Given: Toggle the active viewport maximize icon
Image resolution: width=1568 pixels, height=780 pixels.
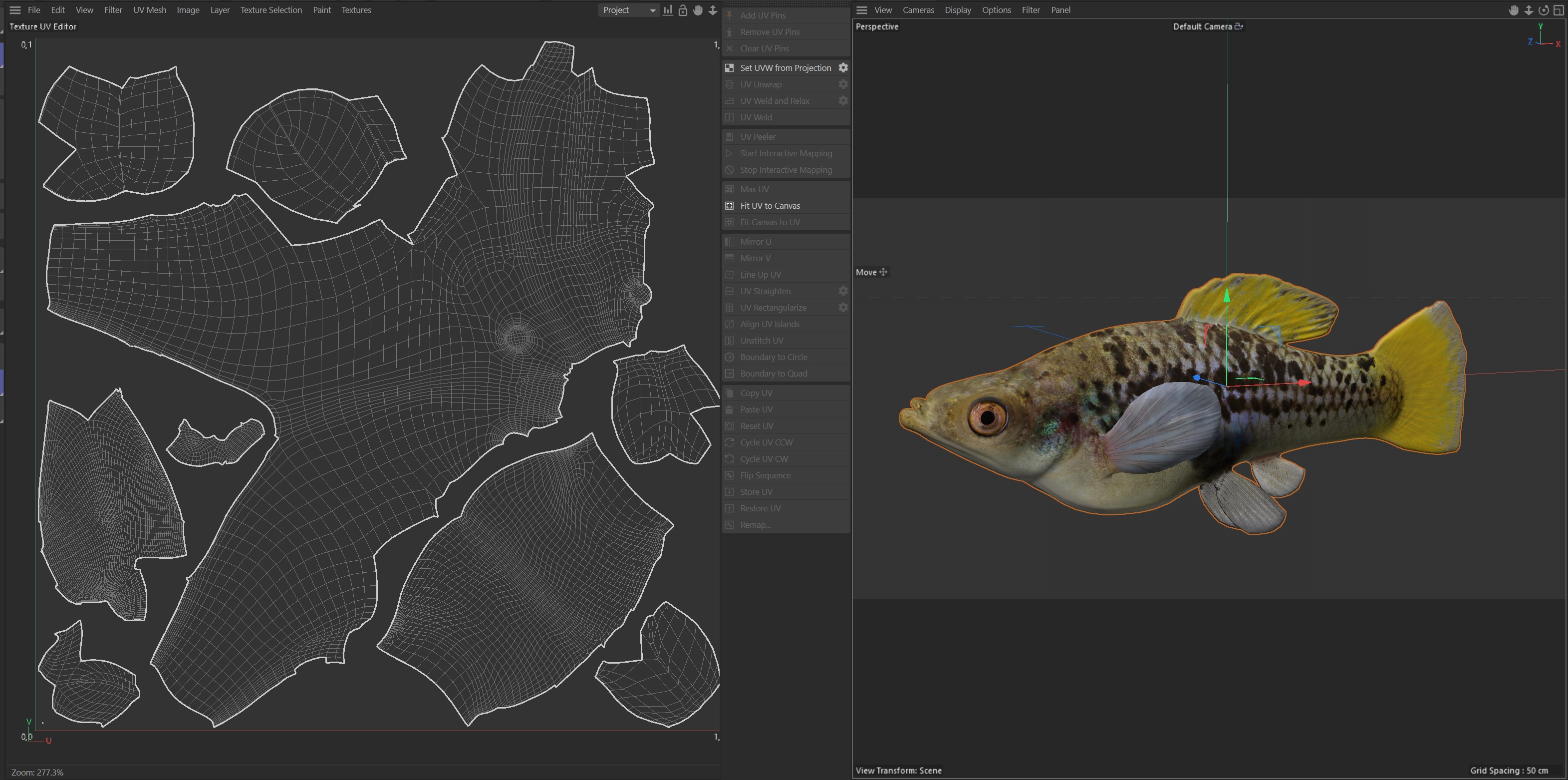Looking at the screenshot, I should (1558, 10).
